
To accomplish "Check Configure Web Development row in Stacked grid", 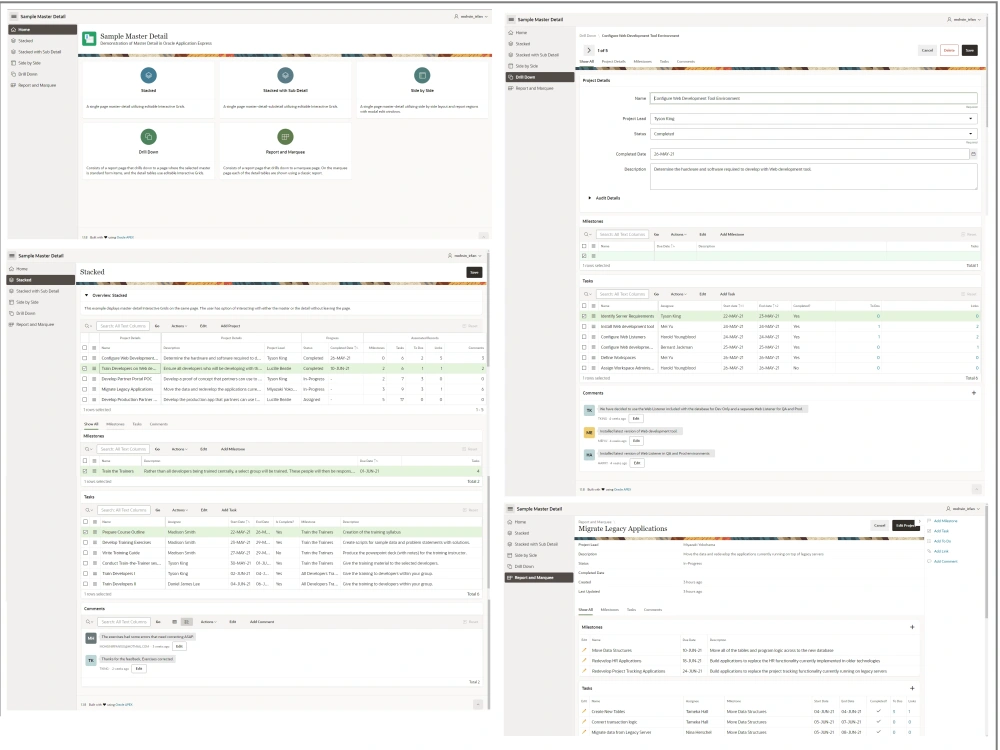I will [x=85, y=358].
